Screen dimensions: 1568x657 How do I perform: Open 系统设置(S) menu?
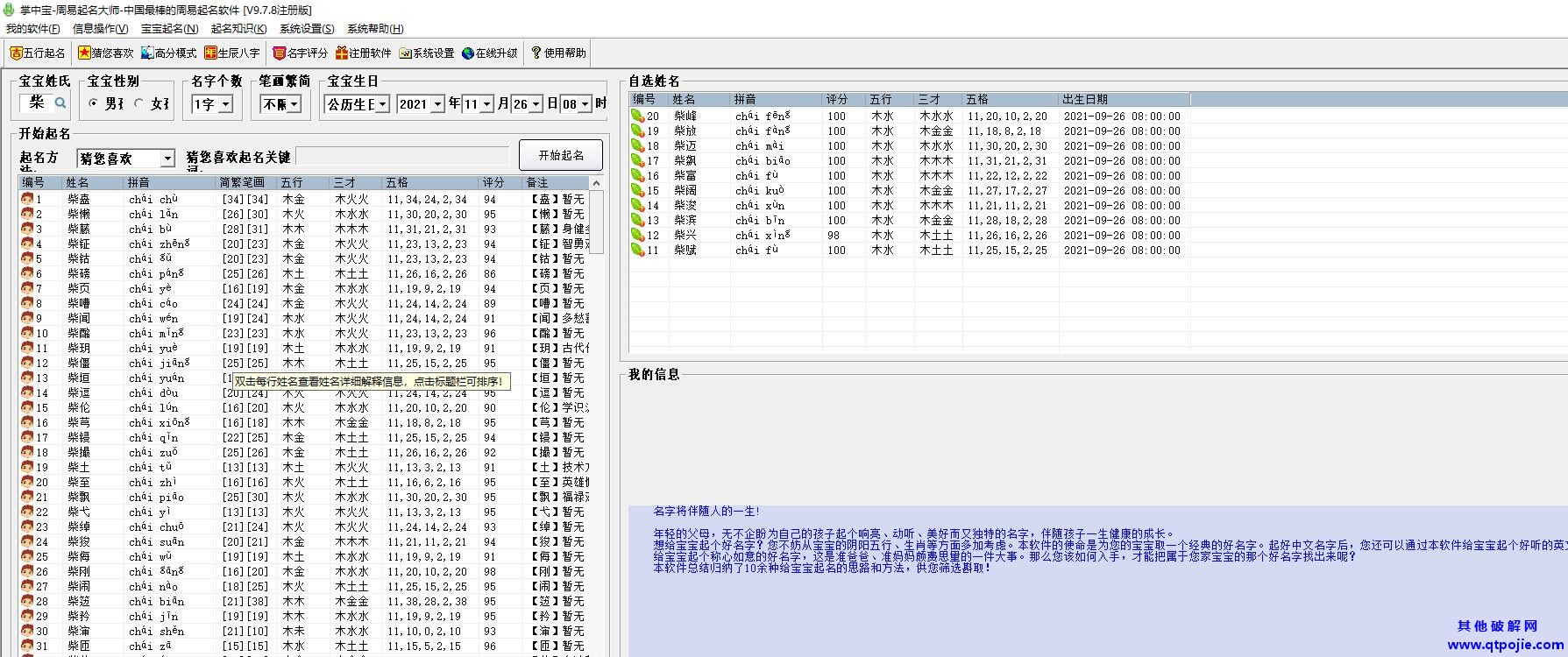[x=307, y=29]
